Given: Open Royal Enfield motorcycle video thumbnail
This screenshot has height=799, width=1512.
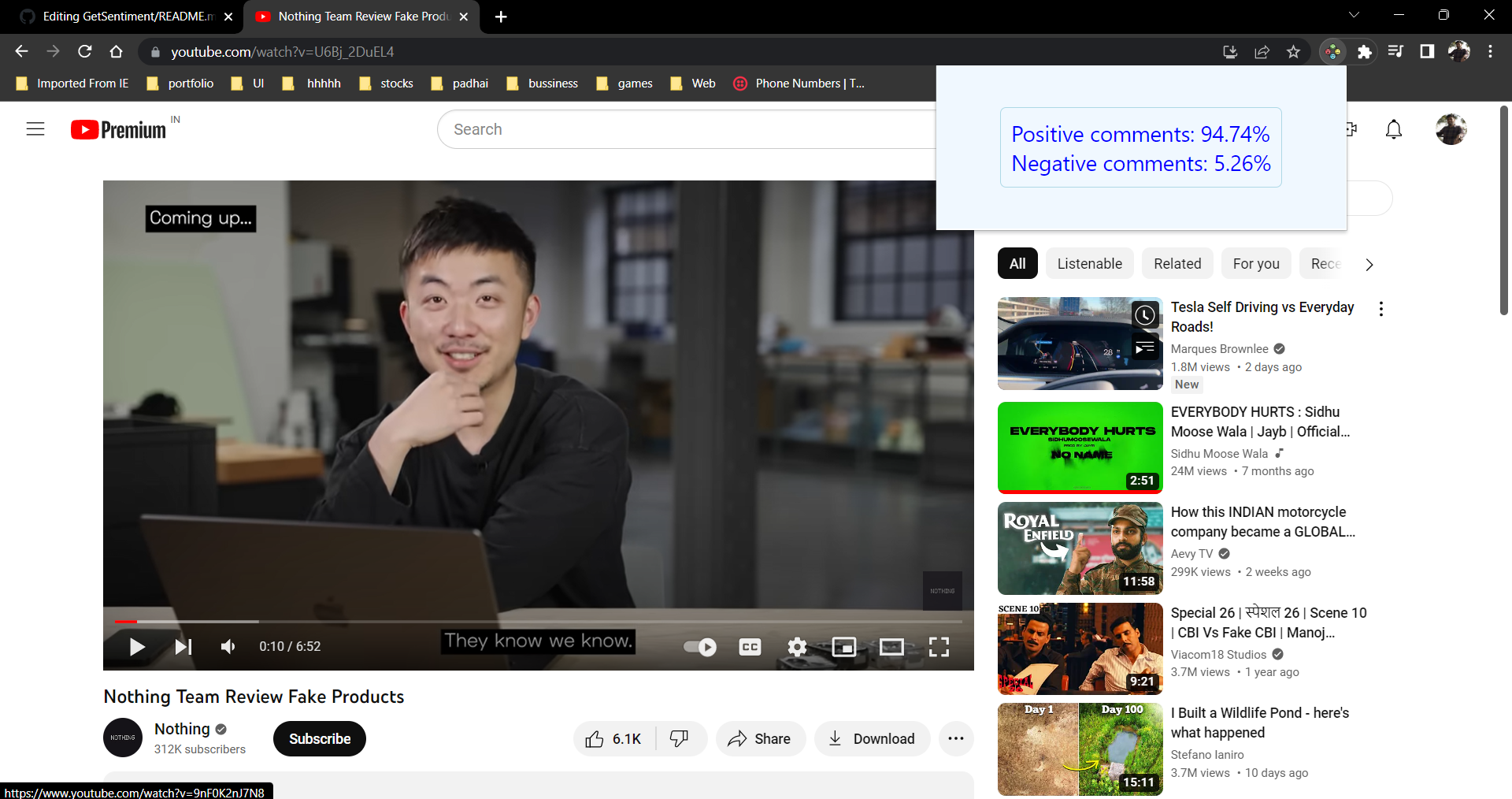Looking at the screenshot, I should click(1080, 548).
